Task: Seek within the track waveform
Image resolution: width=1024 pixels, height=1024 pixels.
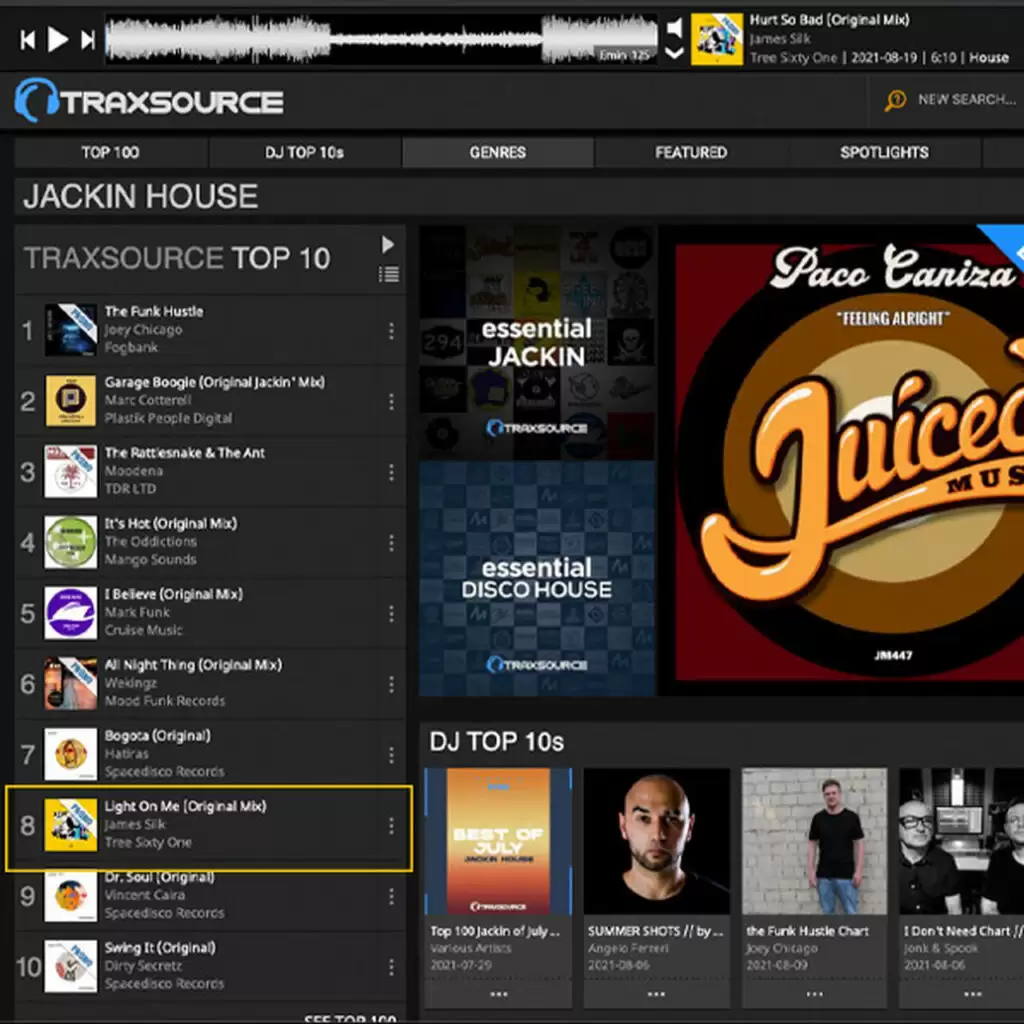Action: coord(380,40)
